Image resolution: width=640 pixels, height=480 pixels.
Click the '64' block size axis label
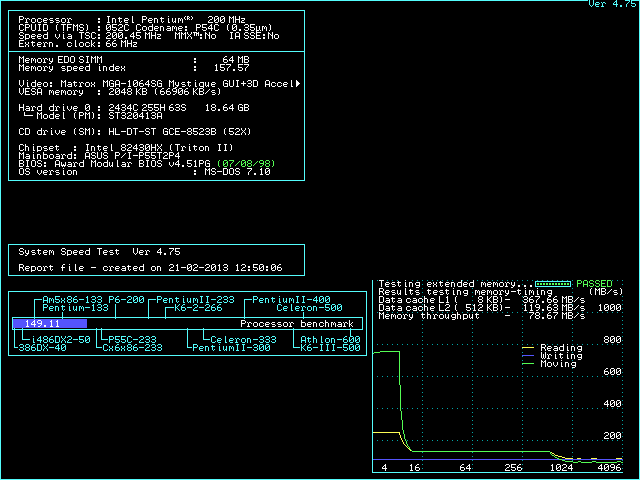click(465, 468)
